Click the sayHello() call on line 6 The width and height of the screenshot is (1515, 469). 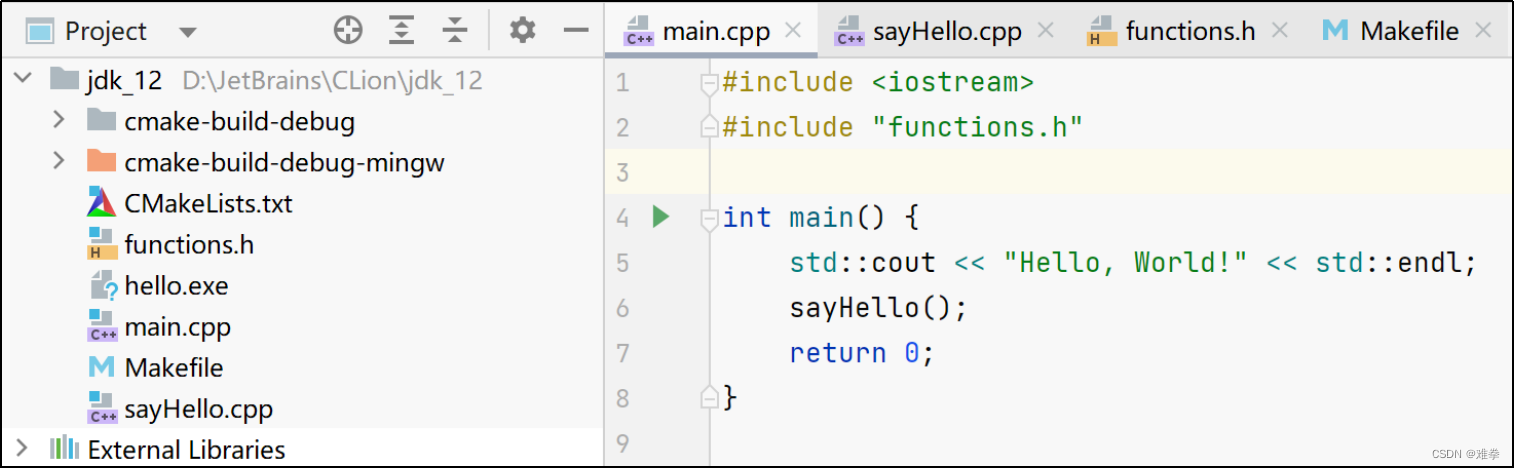pyautogui.click(x=878, y=307)
